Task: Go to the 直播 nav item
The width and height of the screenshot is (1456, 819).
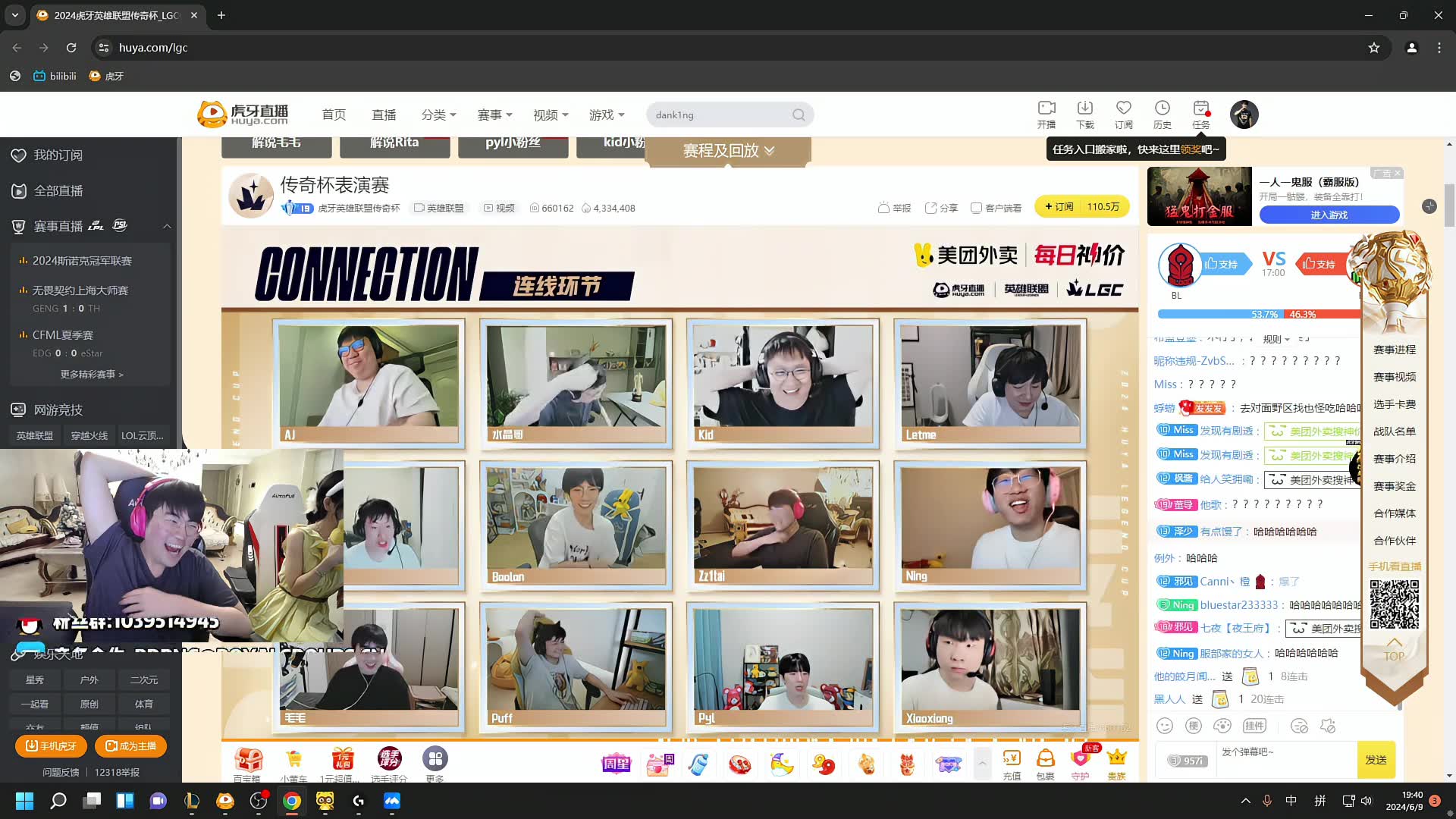Action: [x=384, y=115]
